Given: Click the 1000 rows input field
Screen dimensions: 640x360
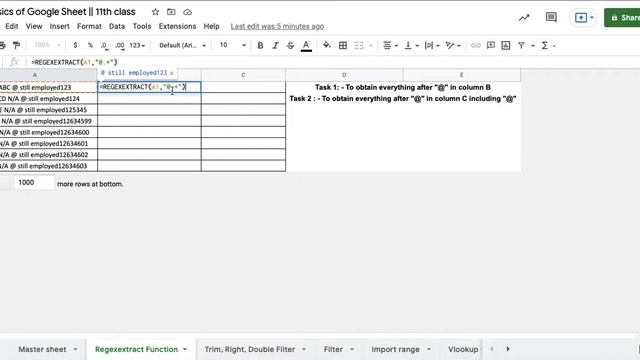Looking at the screenshot, I should [x=34, y=182].
